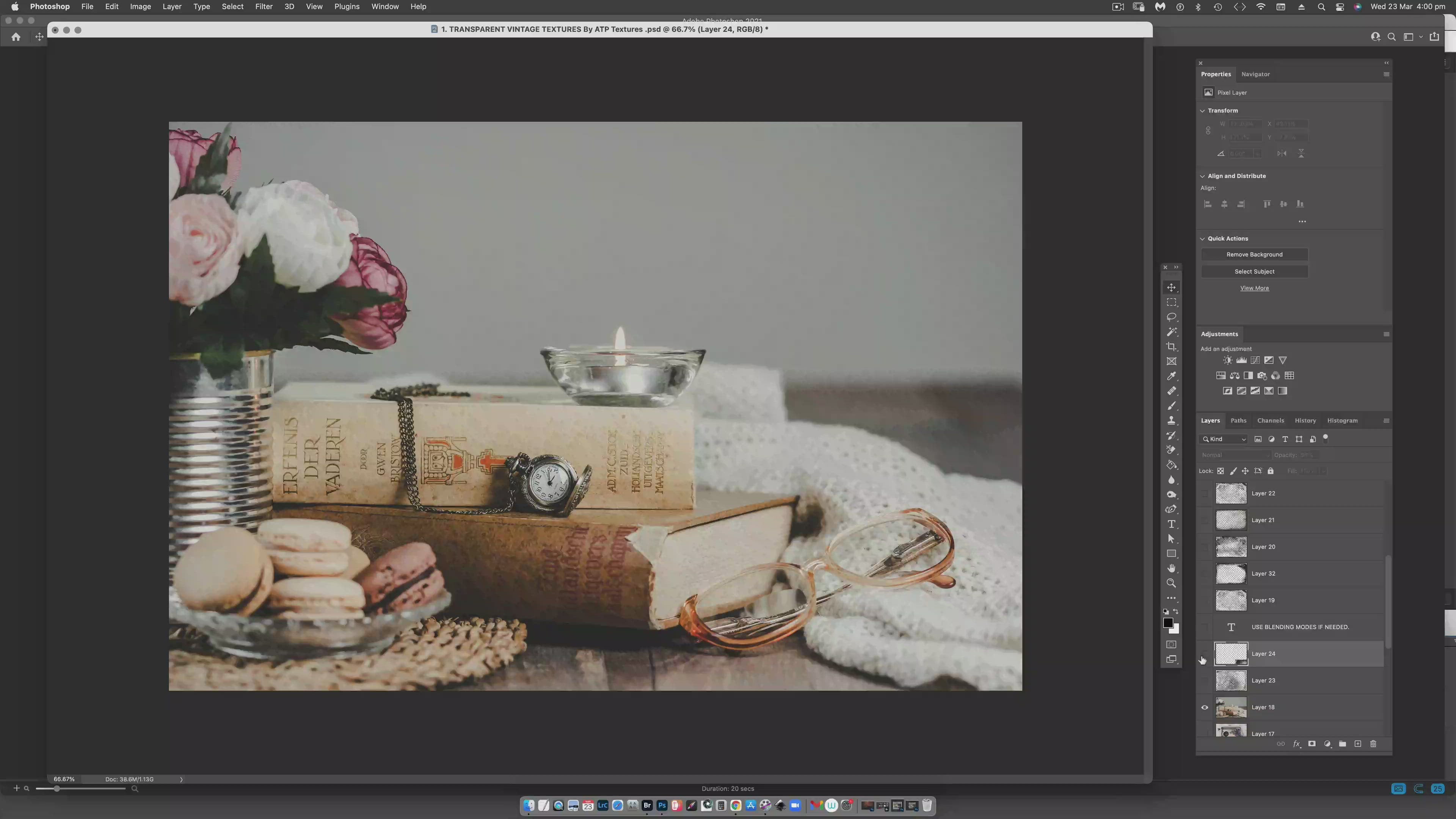Click the Remove Background button
This screenshot has width=1456, height=819.
(x=1254, y=254)
